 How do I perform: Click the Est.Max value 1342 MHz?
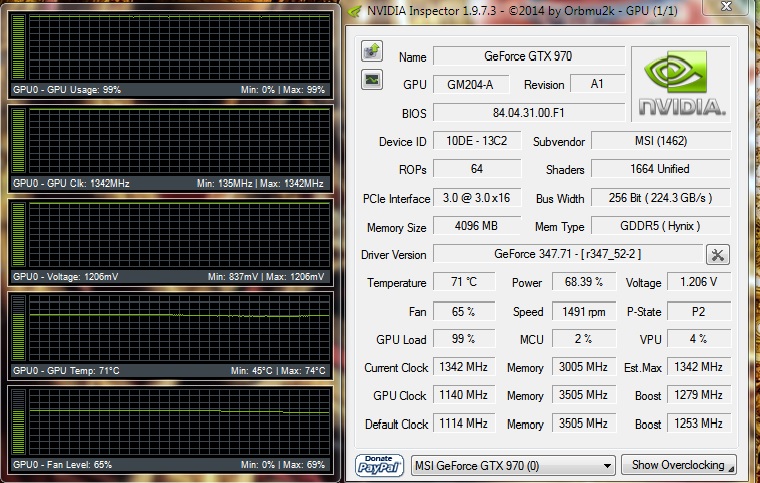click(x=699, y=367)
